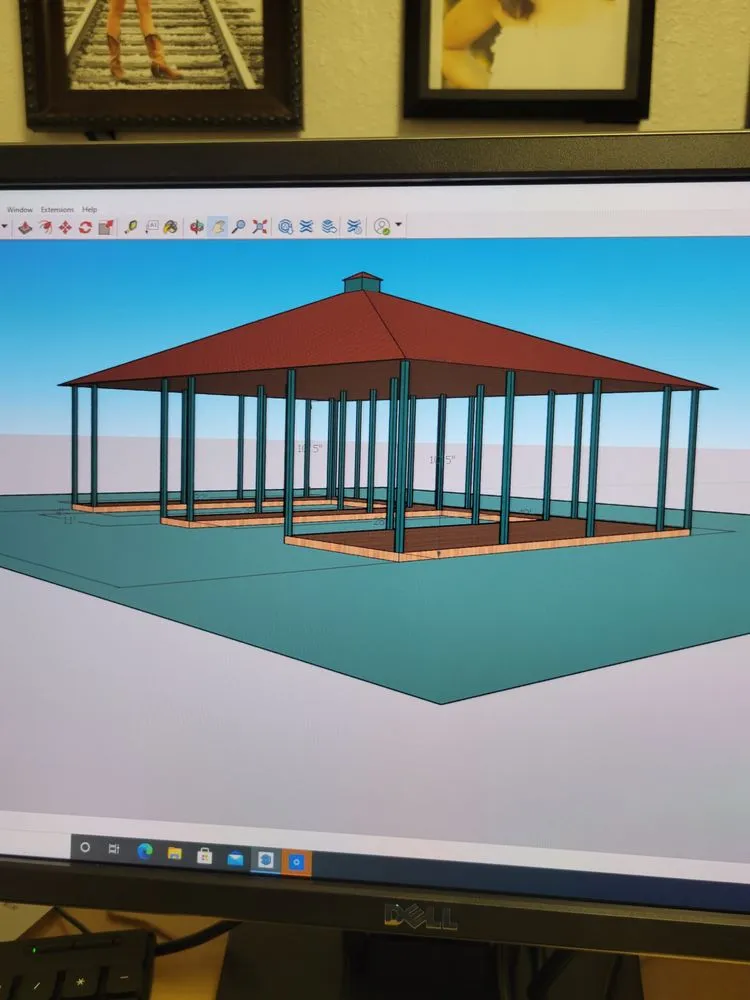Screen dimensions: 750x1000
Task: Select the Zoom magnifier tool
Action: click(238, 227)
